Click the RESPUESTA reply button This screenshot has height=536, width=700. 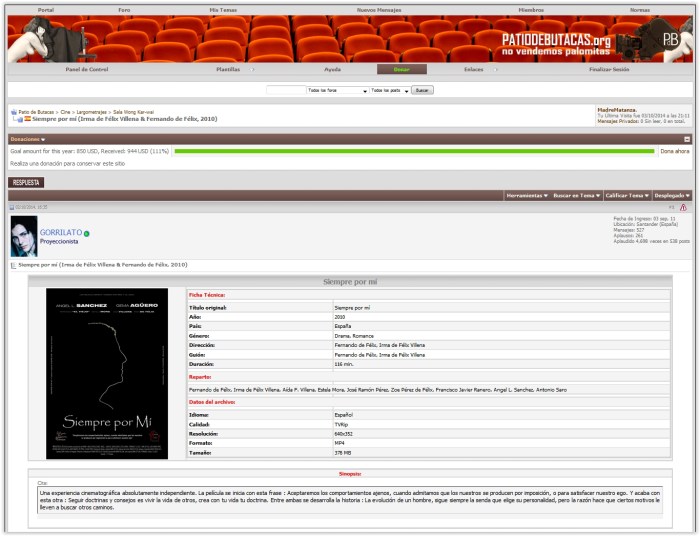pos(26,183)
